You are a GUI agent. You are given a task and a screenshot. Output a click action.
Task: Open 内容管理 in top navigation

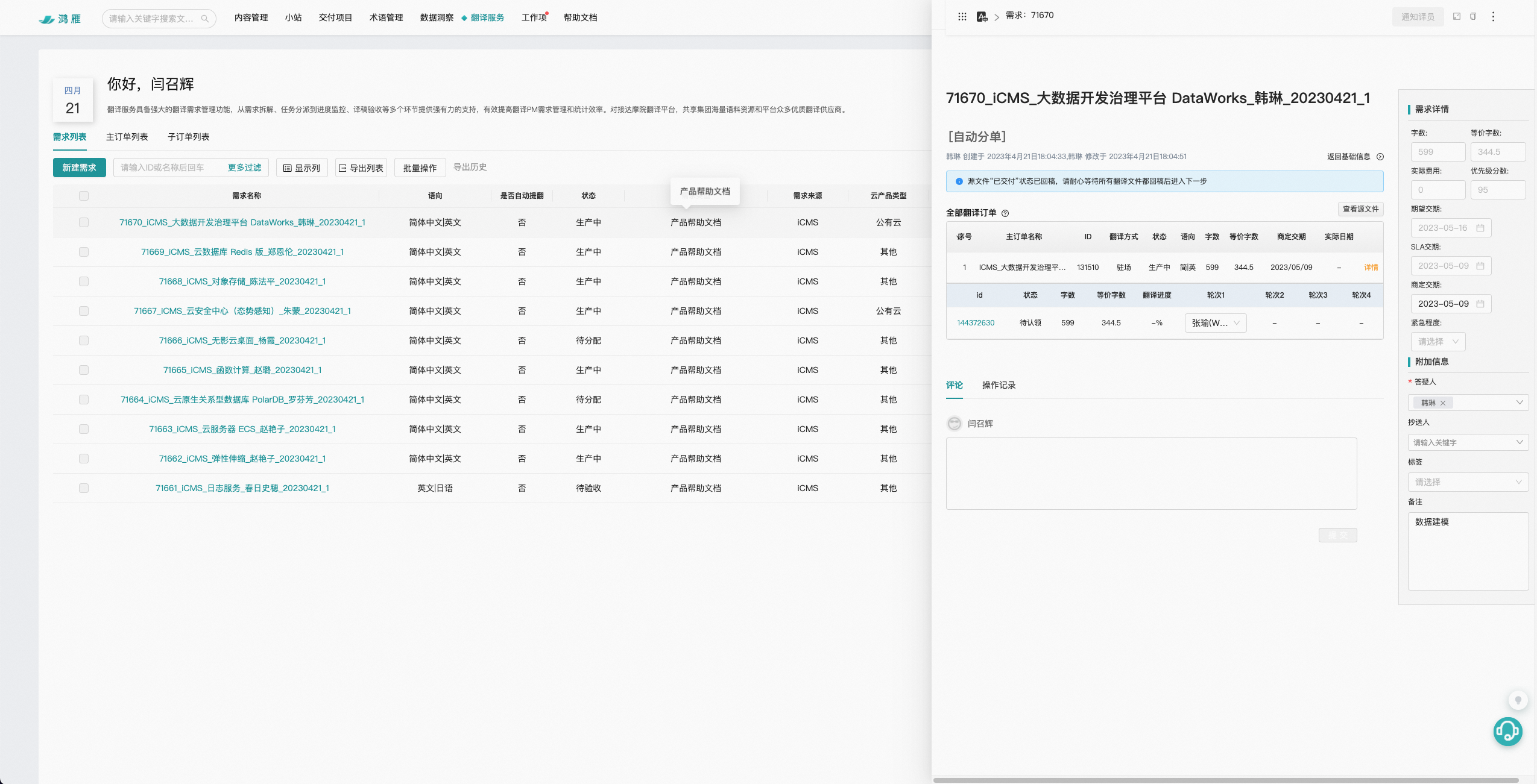pos(251,17)
